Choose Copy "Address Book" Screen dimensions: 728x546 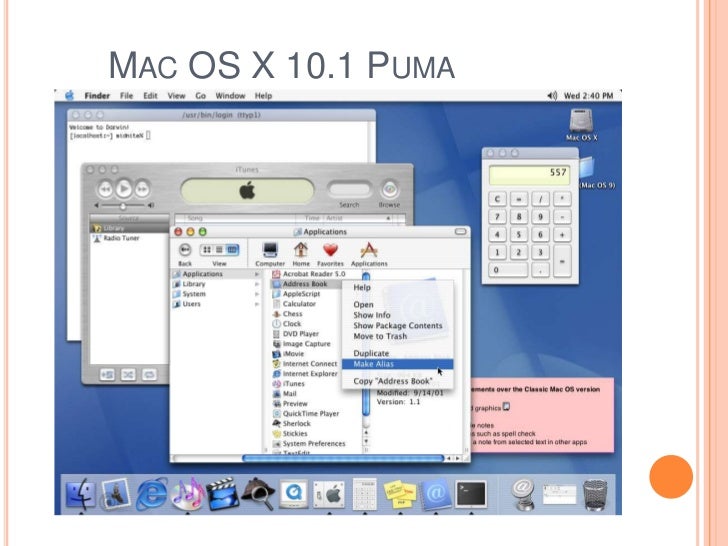[x=397, y=381]
